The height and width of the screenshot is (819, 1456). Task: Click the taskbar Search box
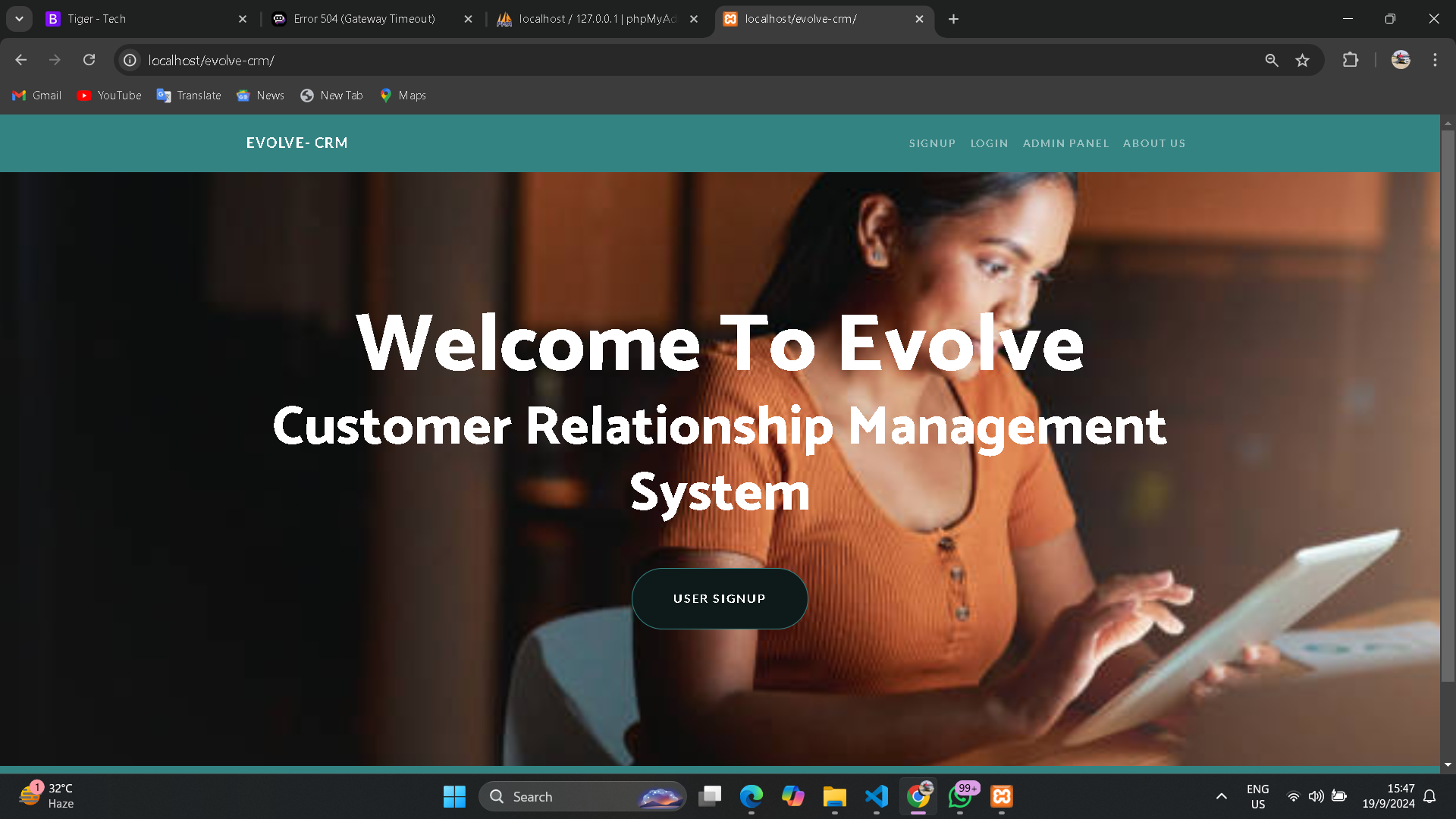pyautogui.click(x=582, y=796)
